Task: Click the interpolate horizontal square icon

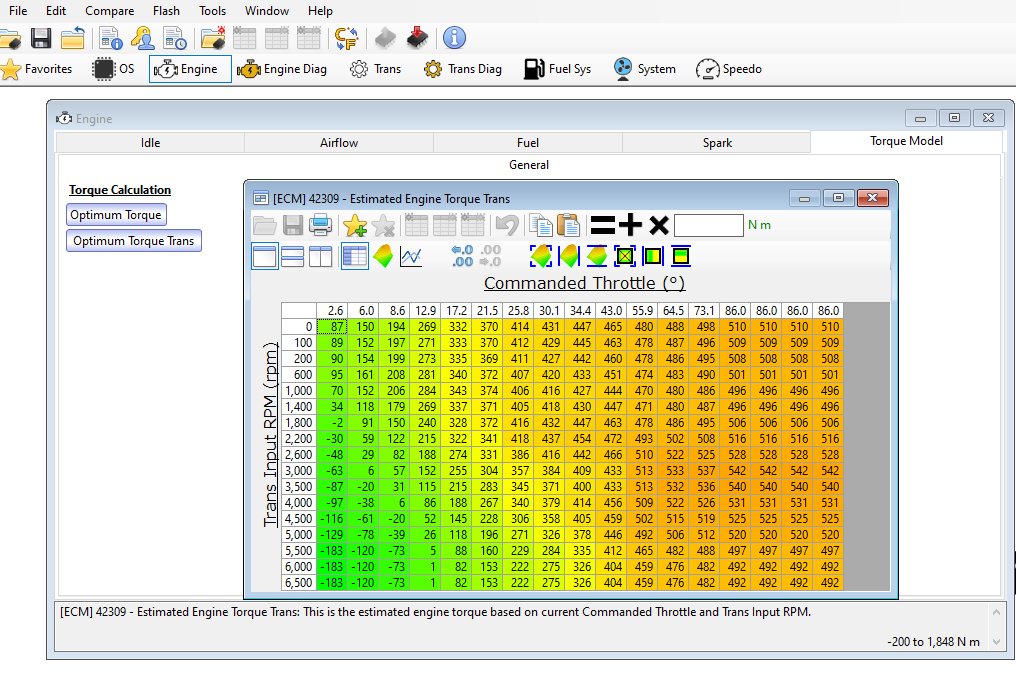Action: click(x=652, y=256)
